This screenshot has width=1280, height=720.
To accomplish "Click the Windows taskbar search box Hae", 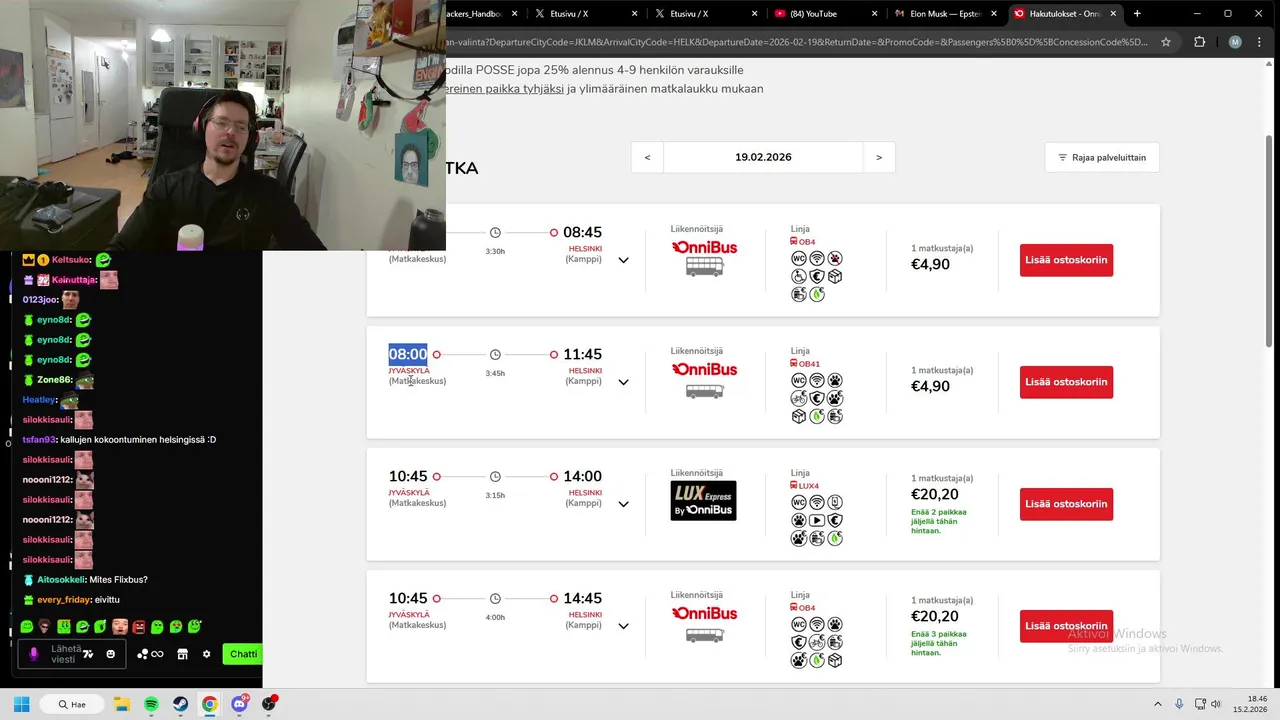I will pyautogui.click(x=73, y=704).
